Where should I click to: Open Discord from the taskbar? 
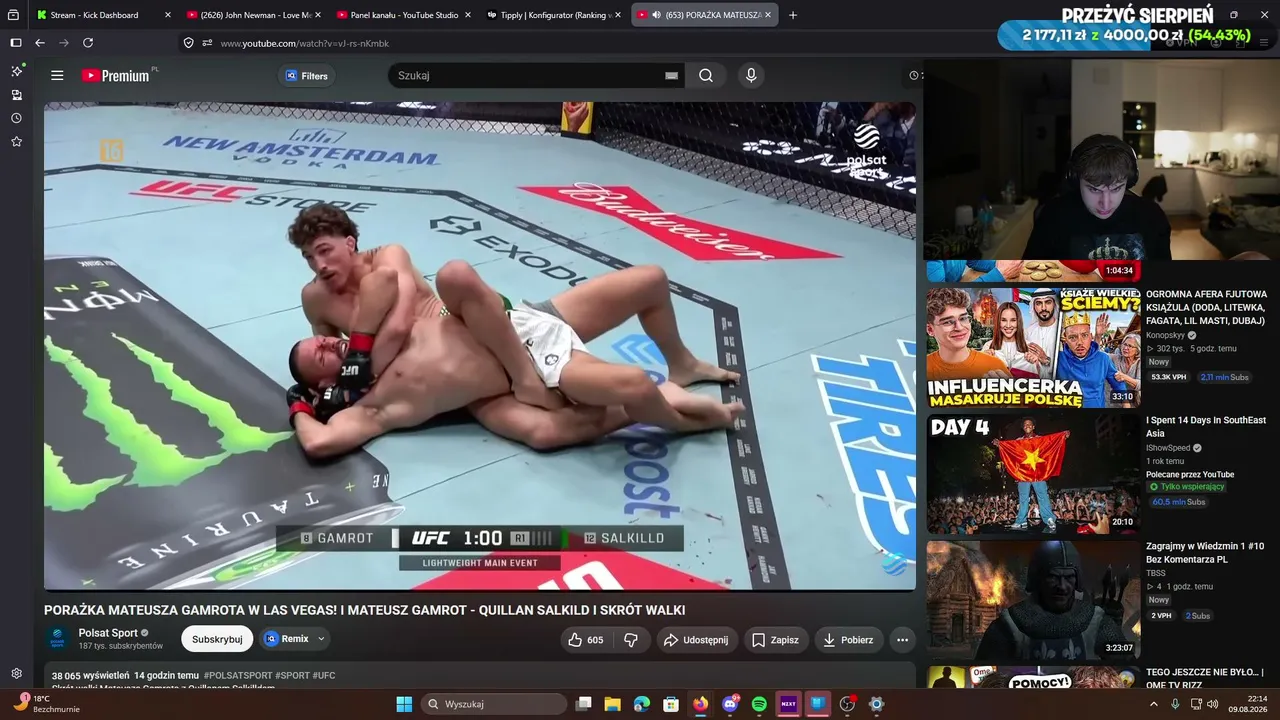click(x=730, y=704)
